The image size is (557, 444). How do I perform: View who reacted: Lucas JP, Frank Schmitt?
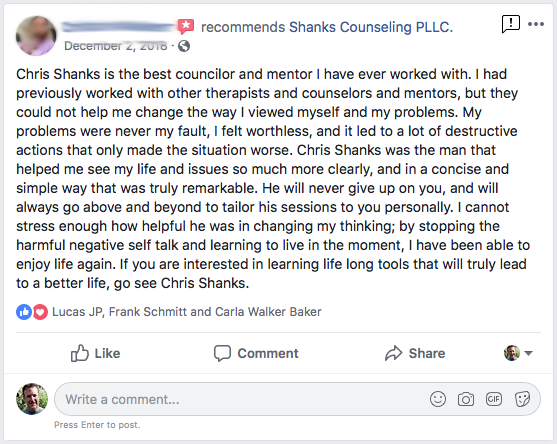186,312
